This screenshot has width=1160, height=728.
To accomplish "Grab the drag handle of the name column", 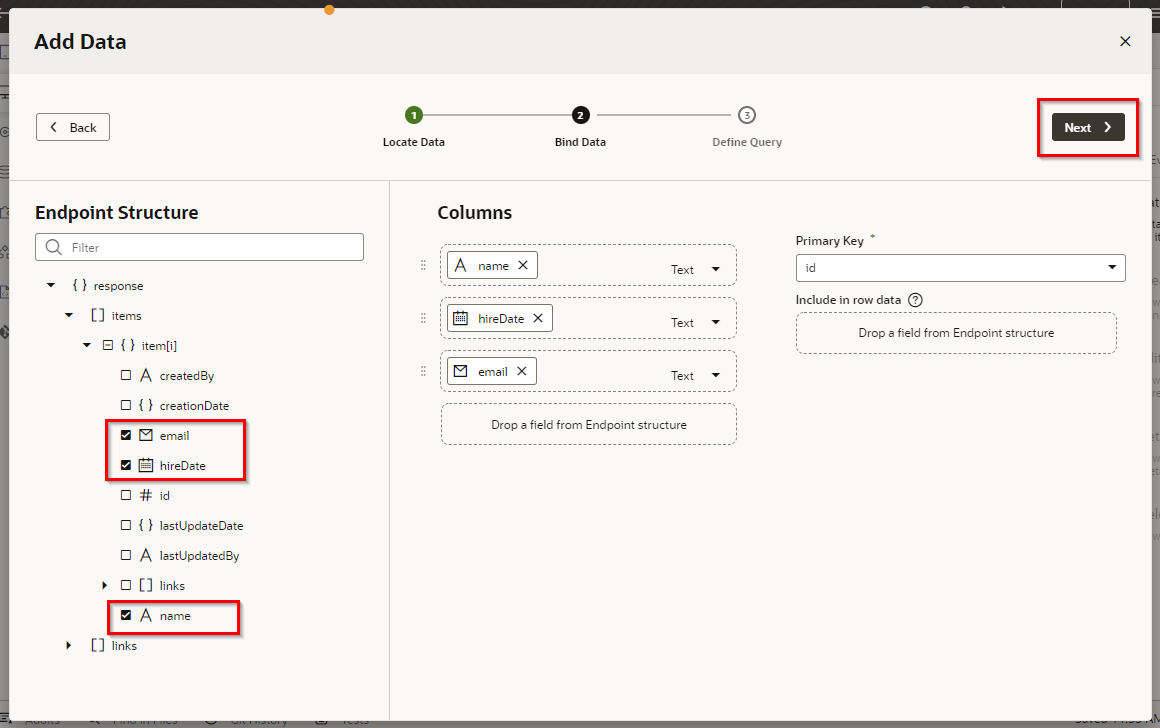I will click(423, 266).
